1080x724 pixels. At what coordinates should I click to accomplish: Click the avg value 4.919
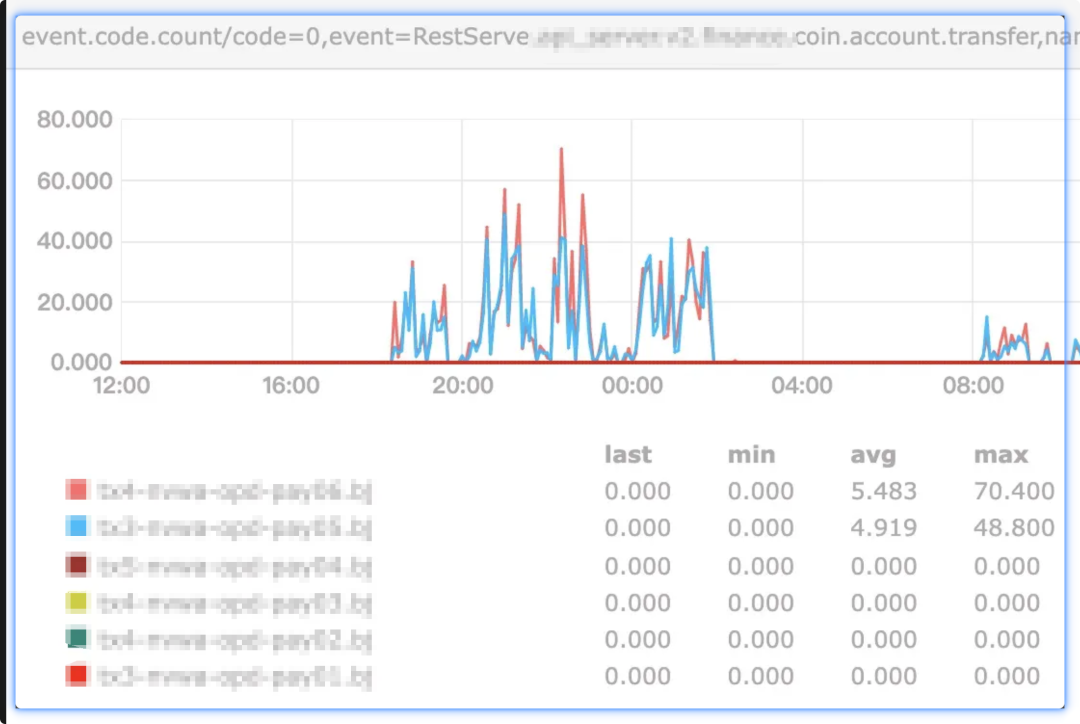884,528
